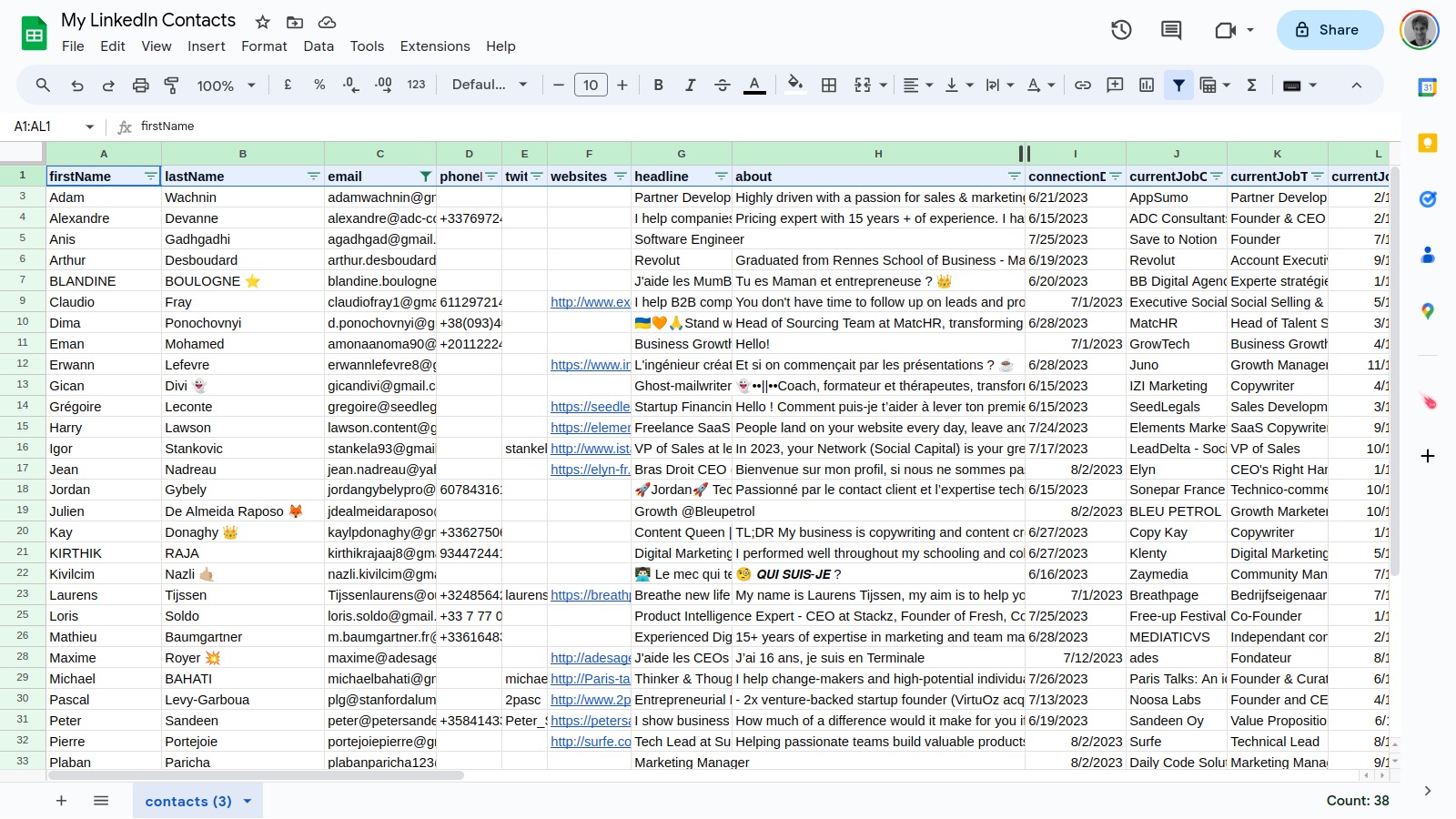Open more number formats 123 dropdown
The height and width of the screenshot is (819, 1456).
[x=416, y=85]
